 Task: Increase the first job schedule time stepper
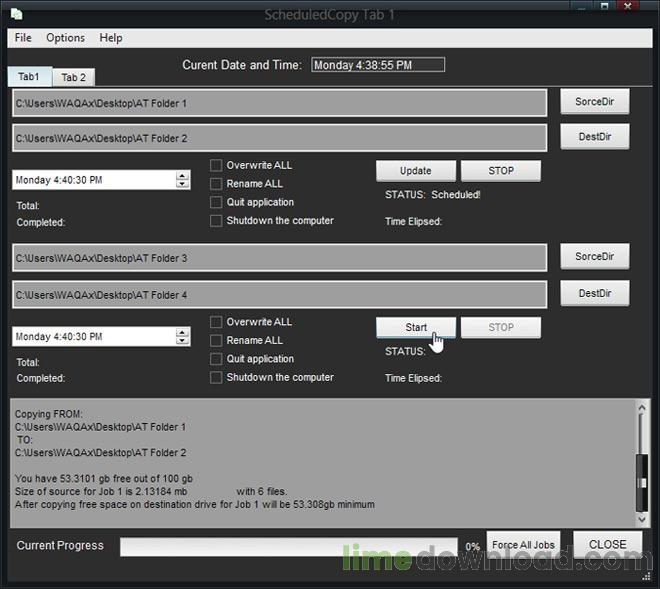tap(182, 176)
